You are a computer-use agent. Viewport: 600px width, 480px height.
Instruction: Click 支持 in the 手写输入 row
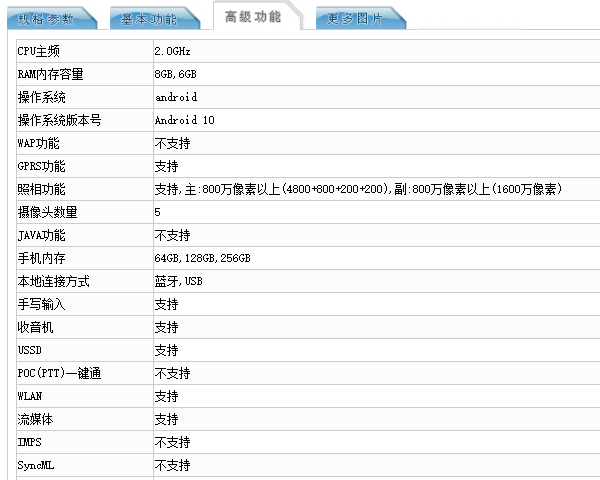point(166,304)
